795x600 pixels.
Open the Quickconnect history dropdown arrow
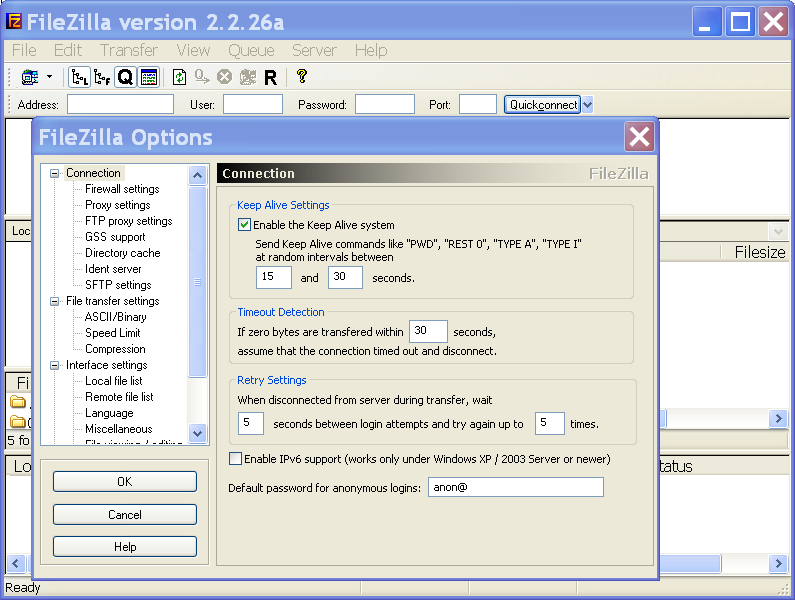(587, 105)
